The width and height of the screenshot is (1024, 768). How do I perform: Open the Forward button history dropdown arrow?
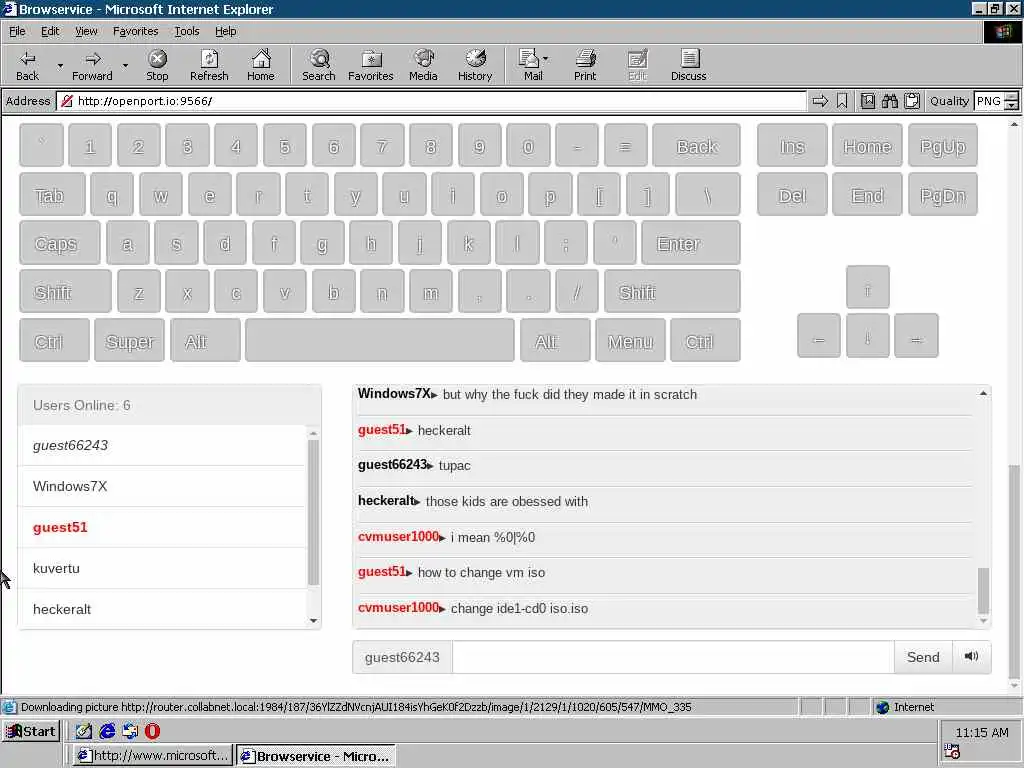pyautogui.click(x=125, y=65)
